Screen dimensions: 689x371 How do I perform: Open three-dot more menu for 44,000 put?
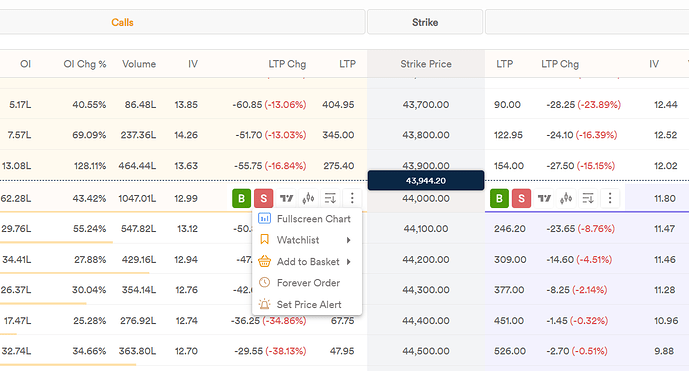coord(610,198)
